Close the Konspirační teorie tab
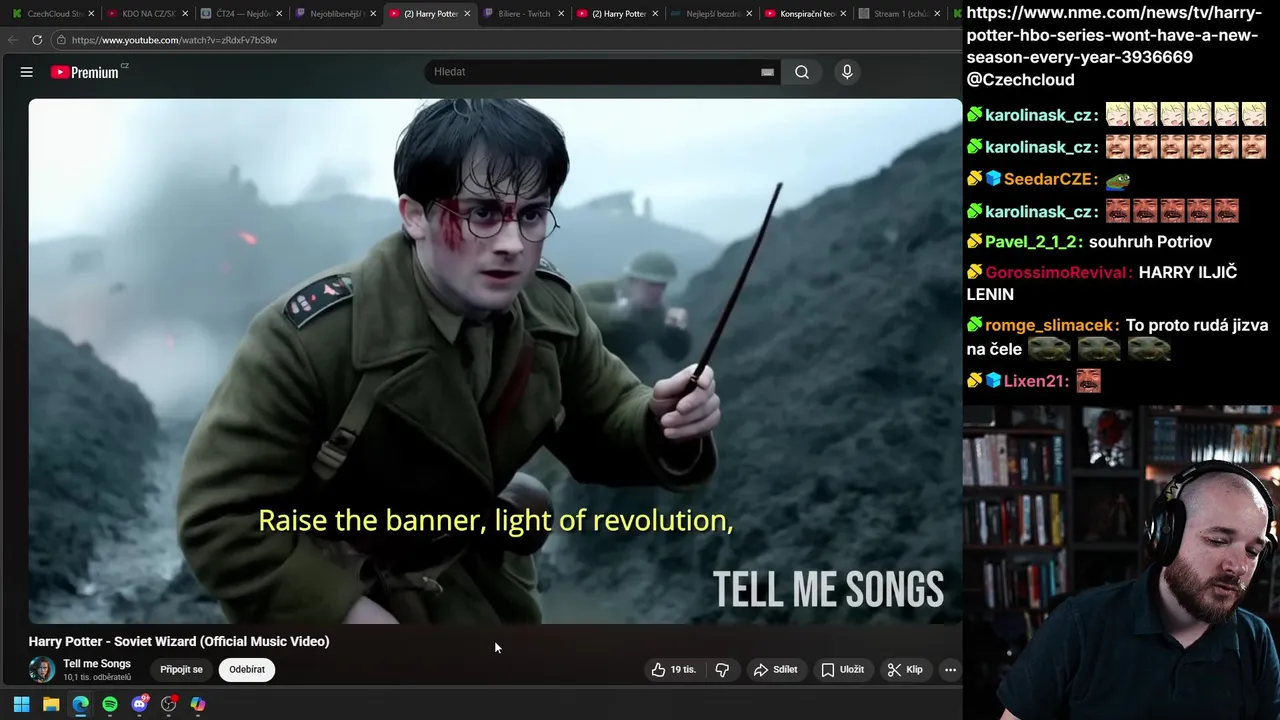Image resolution: width=1280 pixels, height=720 pixels. tap(843, 14)
